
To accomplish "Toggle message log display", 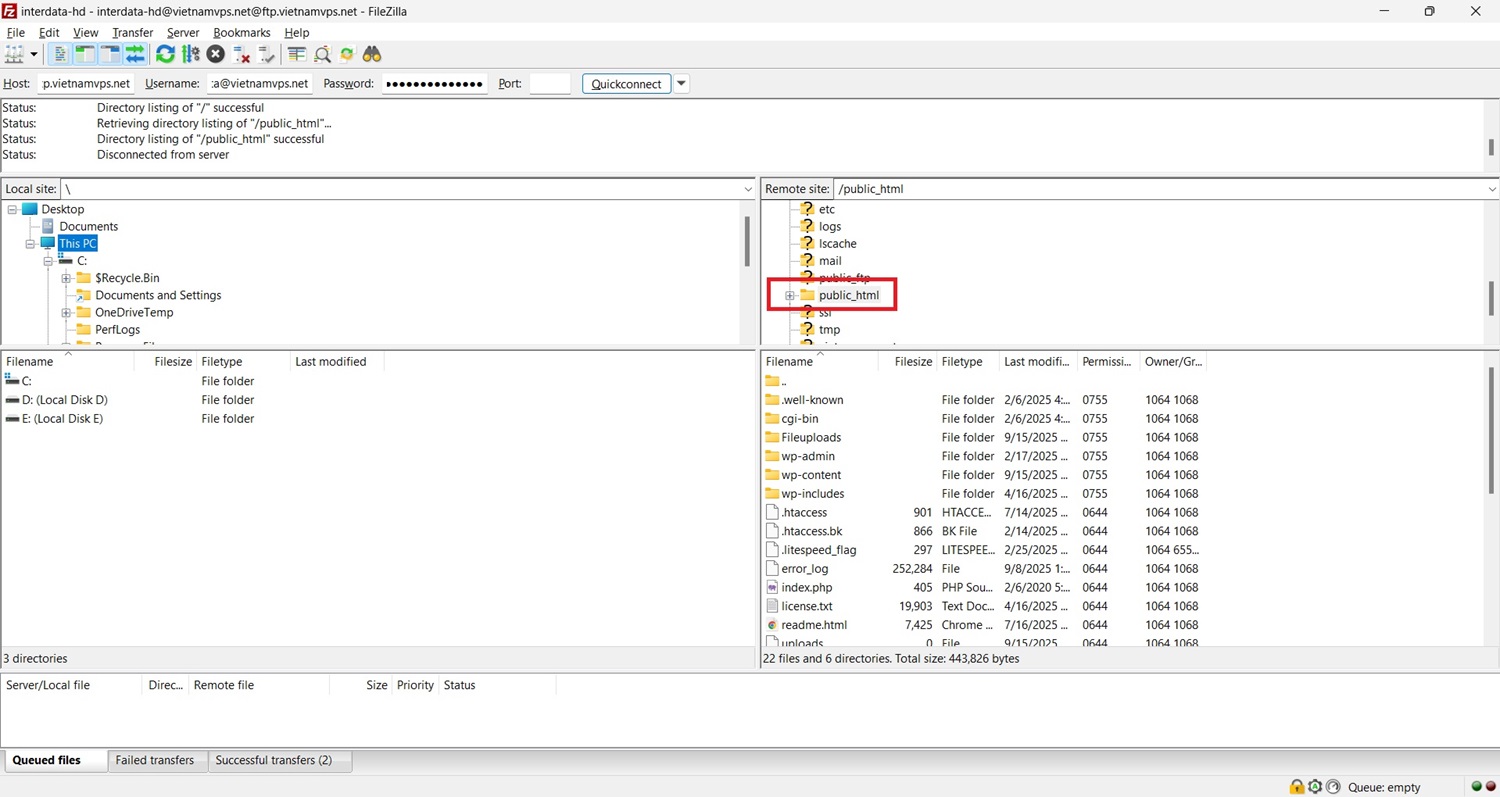I will click(61, 54).
